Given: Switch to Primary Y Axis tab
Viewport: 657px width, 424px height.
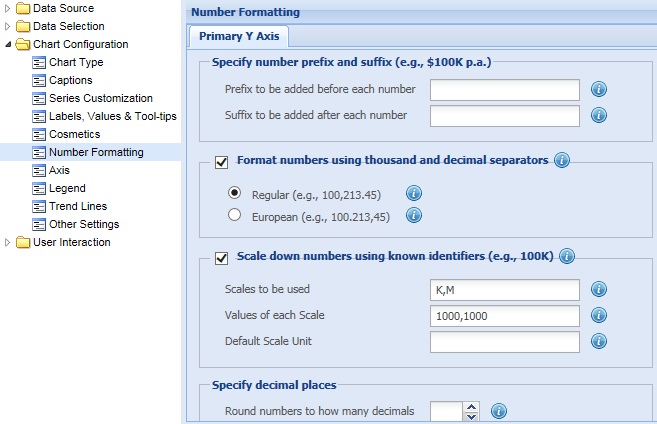Looking at the screenshot, I should pos(240,37).
